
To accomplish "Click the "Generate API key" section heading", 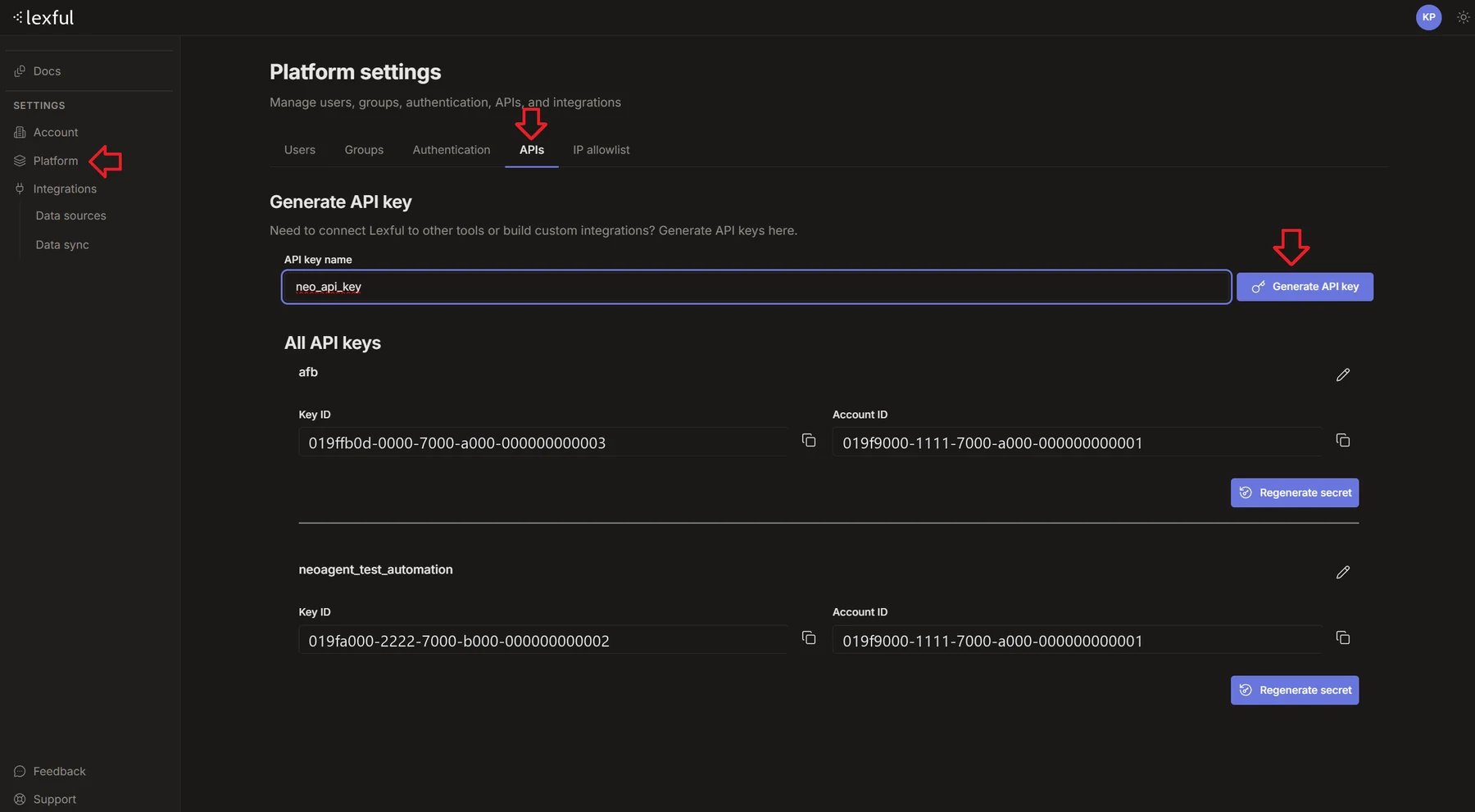I will click(x=341, y=202).
